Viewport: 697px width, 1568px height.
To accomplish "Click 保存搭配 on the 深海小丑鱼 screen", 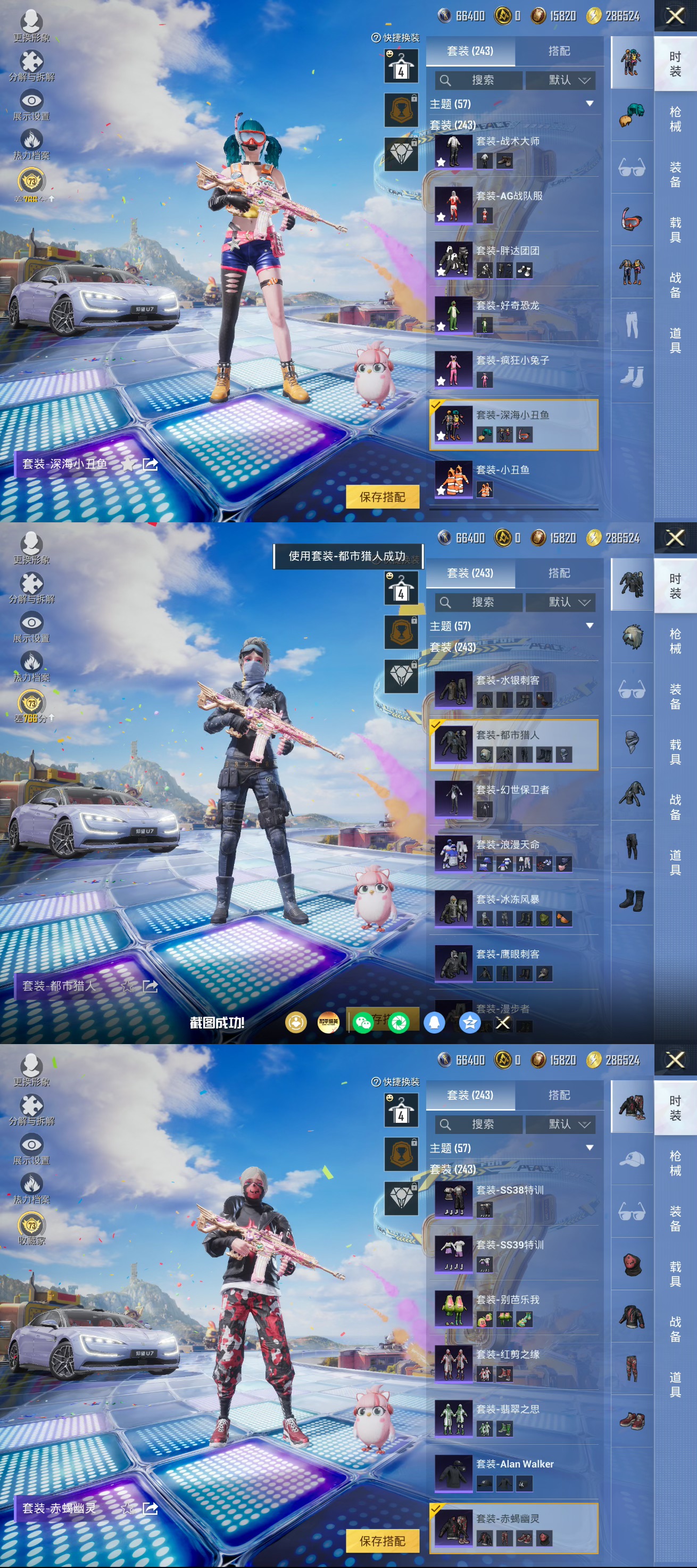I will click(x=382, y=497).
